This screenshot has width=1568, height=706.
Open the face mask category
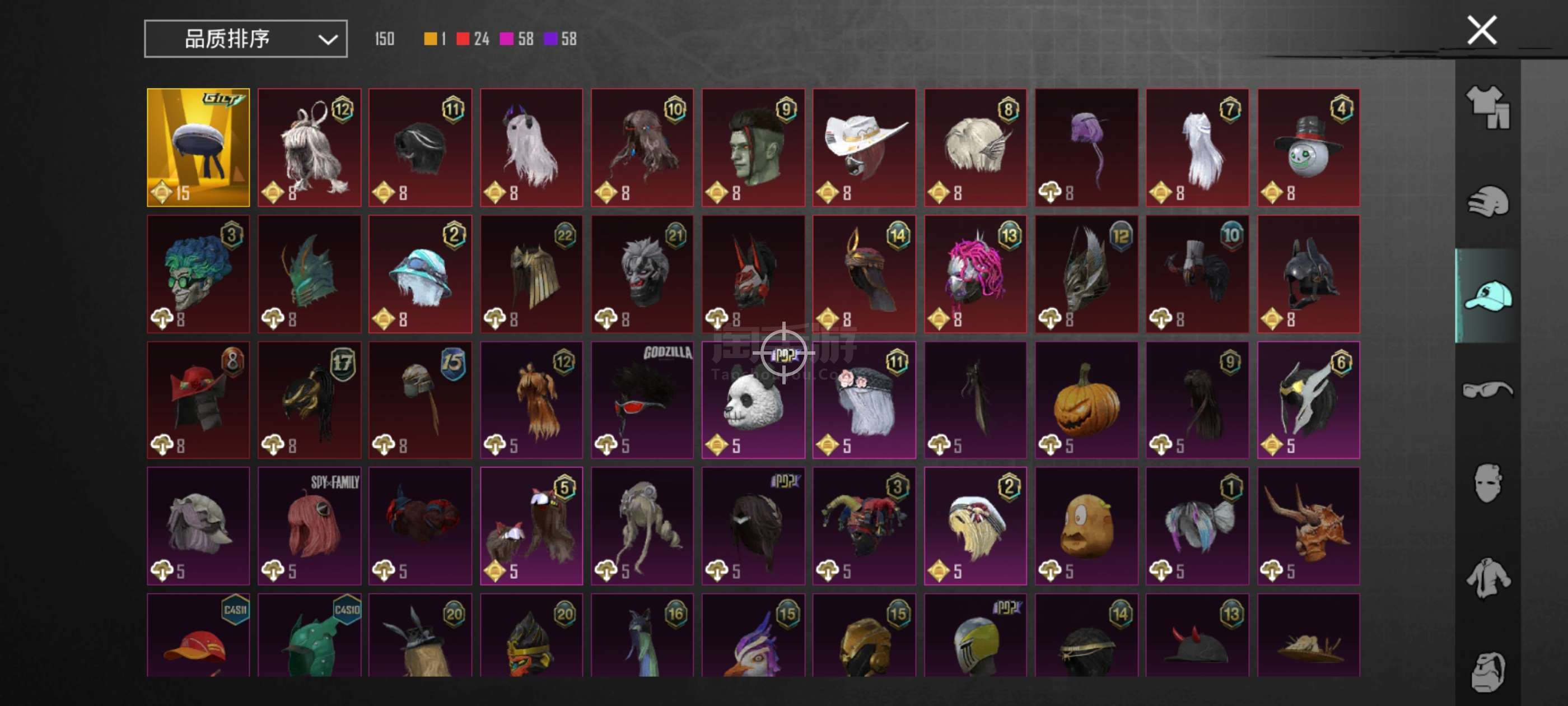tap(1488, 483)
